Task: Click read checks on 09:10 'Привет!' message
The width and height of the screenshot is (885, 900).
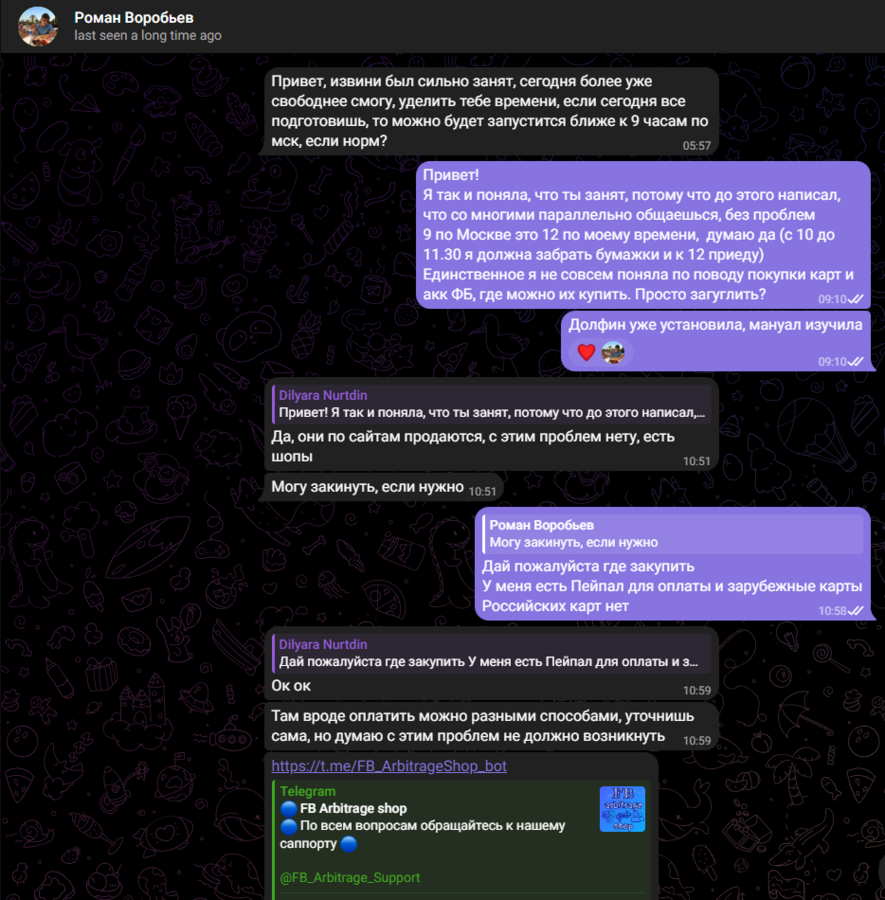Action: (x=856, y=299)
